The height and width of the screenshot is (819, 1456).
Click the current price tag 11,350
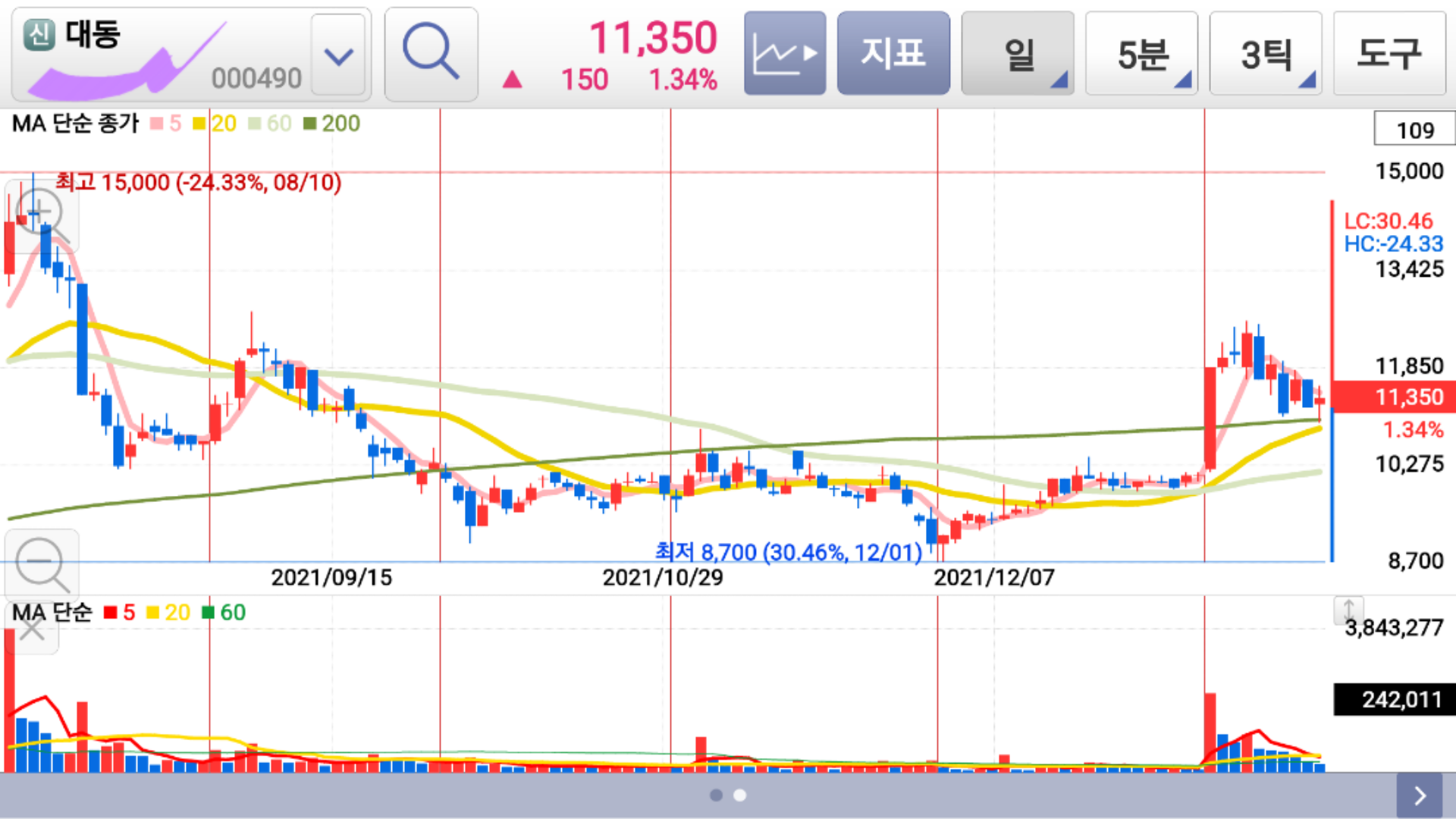[x=1394, y=397]
